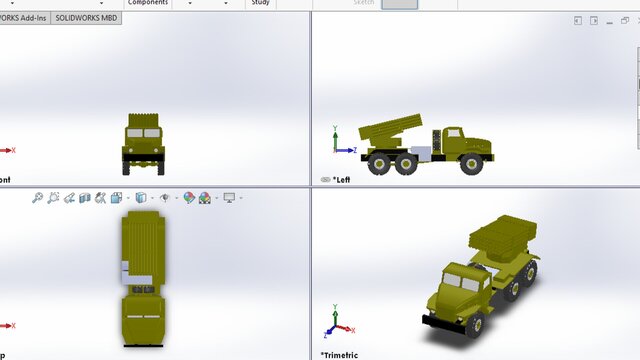Expand the View Settings dropdown arrow
Image resolution: width=640 pixels, height=360 pixels.
[x=241, y=198]
